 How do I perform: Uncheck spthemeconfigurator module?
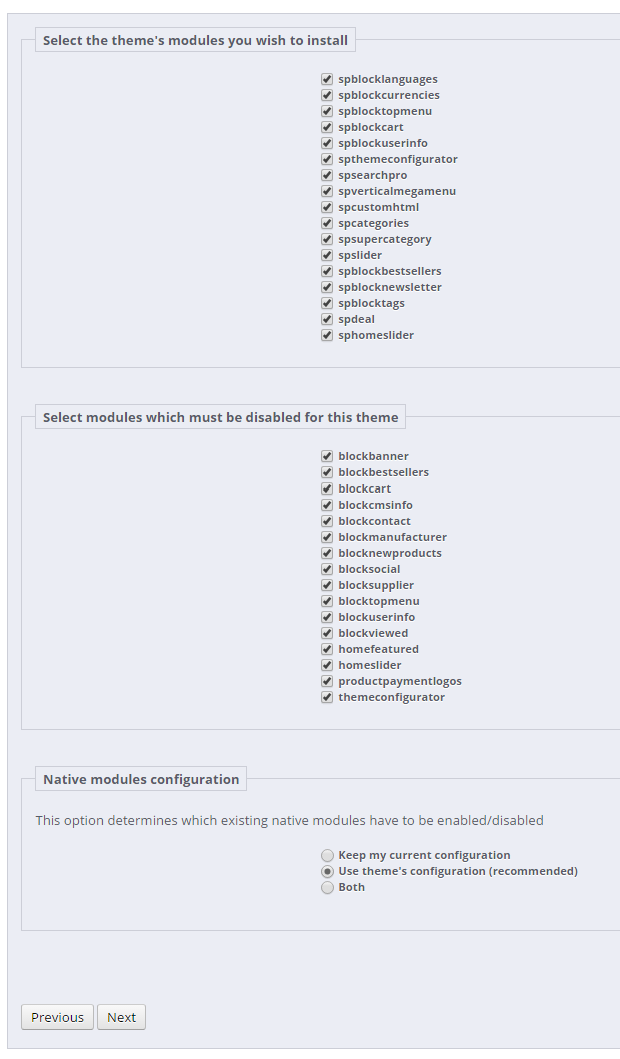(327, 159)
